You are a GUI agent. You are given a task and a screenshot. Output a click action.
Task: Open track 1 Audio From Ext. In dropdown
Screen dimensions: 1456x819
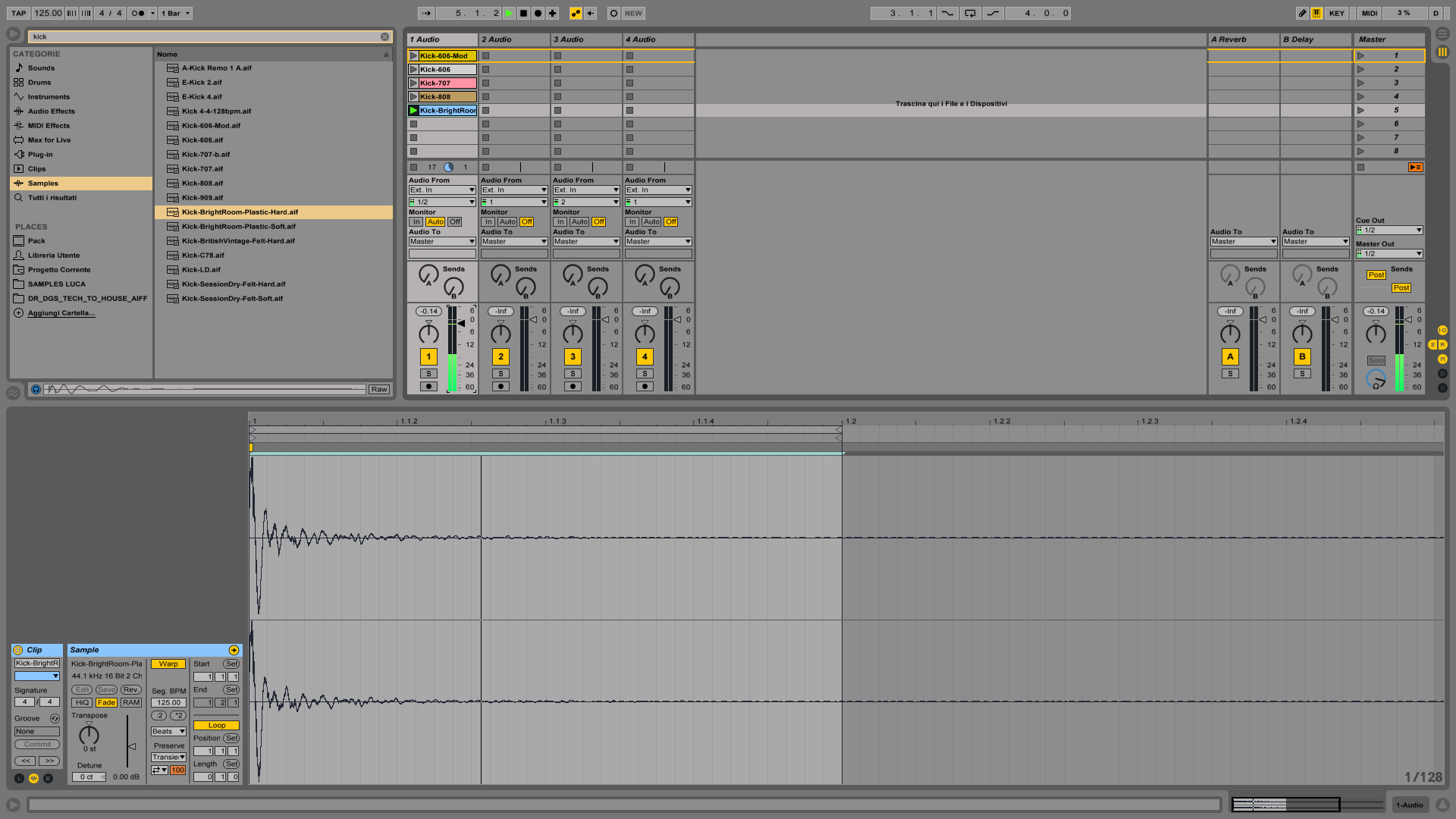442,190
